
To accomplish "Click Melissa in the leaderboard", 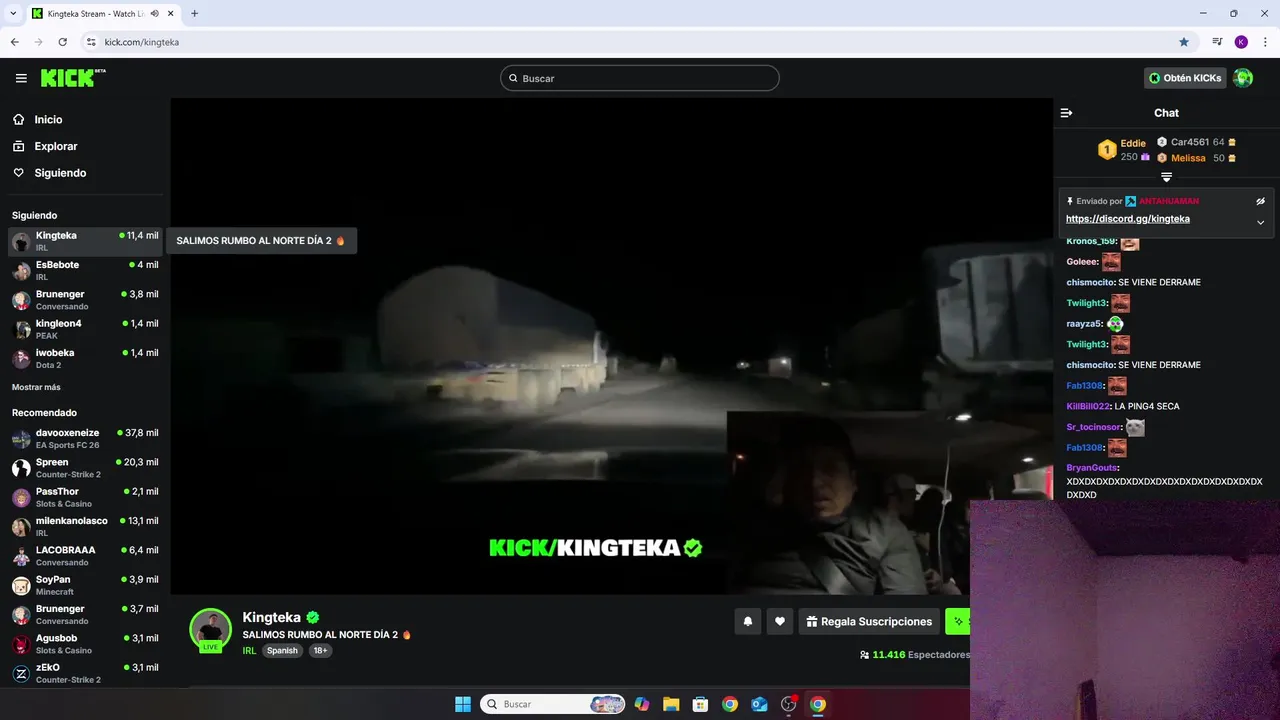I will tap(1188, 158).
